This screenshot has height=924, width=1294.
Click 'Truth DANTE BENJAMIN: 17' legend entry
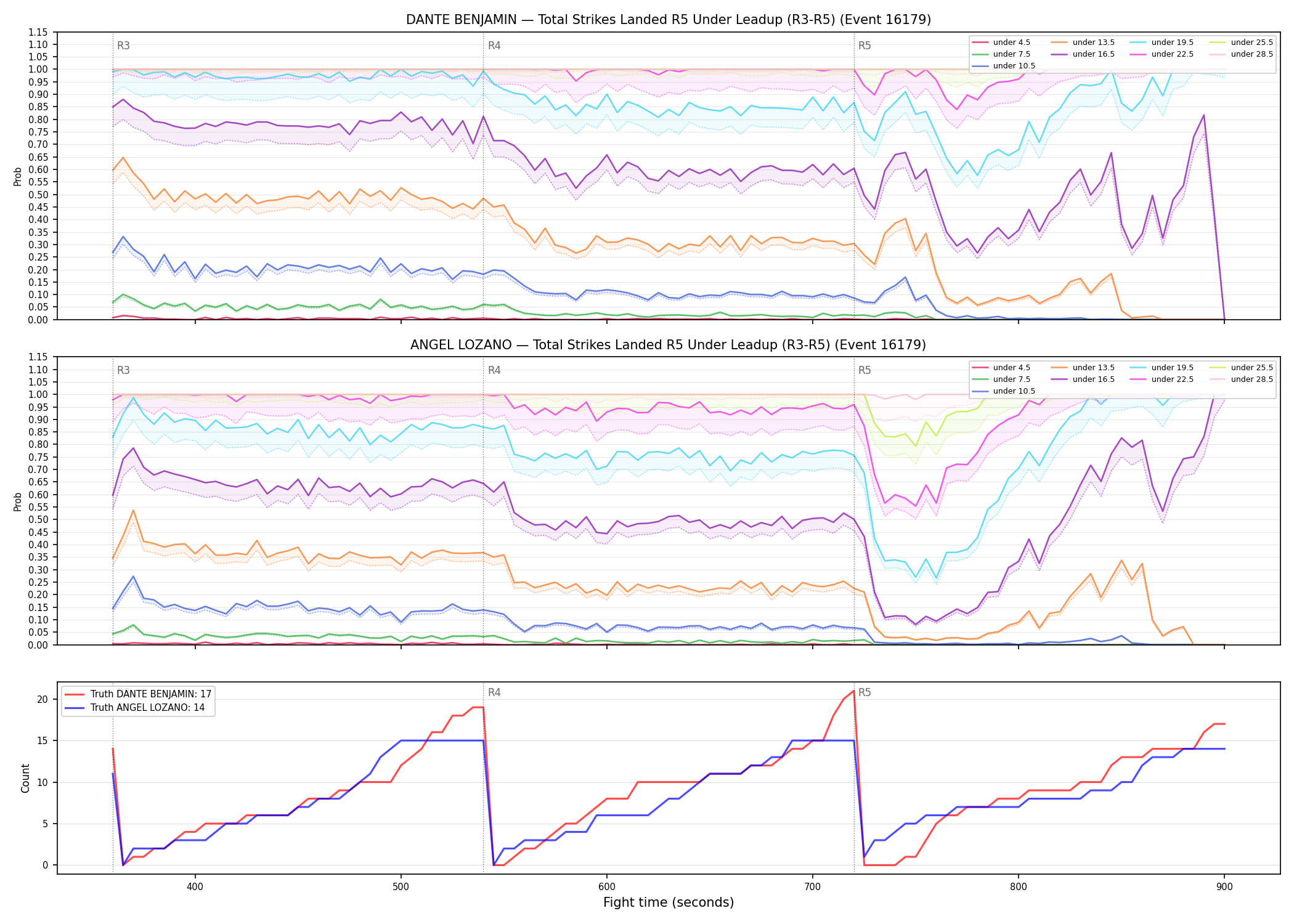(138, 694)
